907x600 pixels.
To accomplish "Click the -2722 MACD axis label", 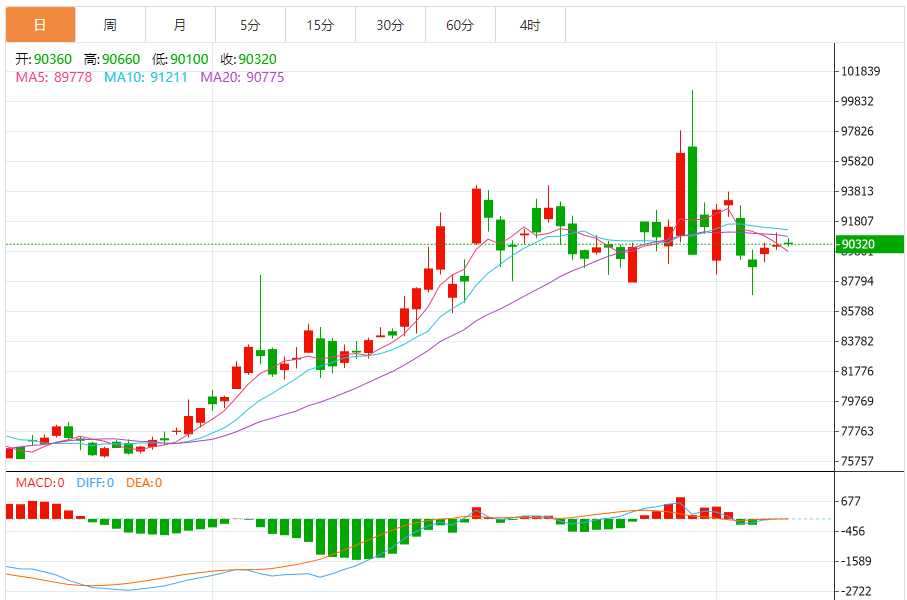I will (x=856, y=591).
